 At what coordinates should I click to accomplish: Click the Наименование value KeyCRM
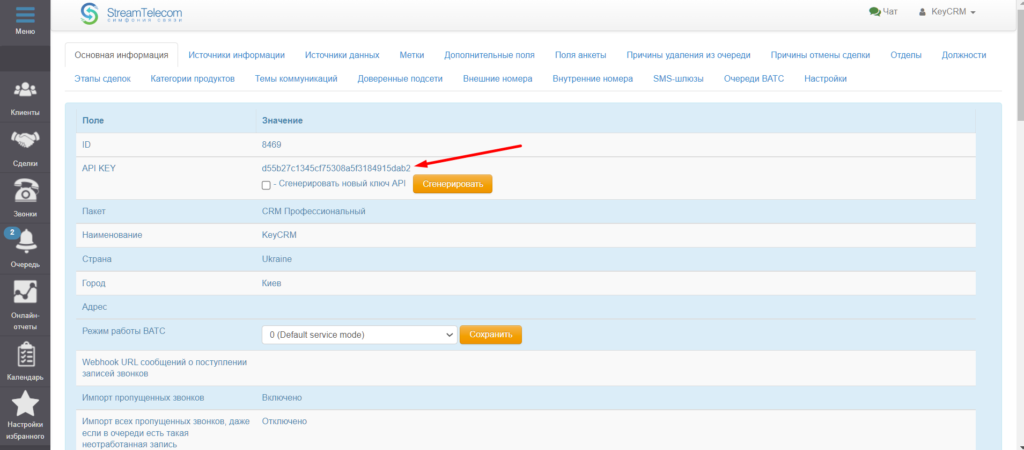click(279, 235)
